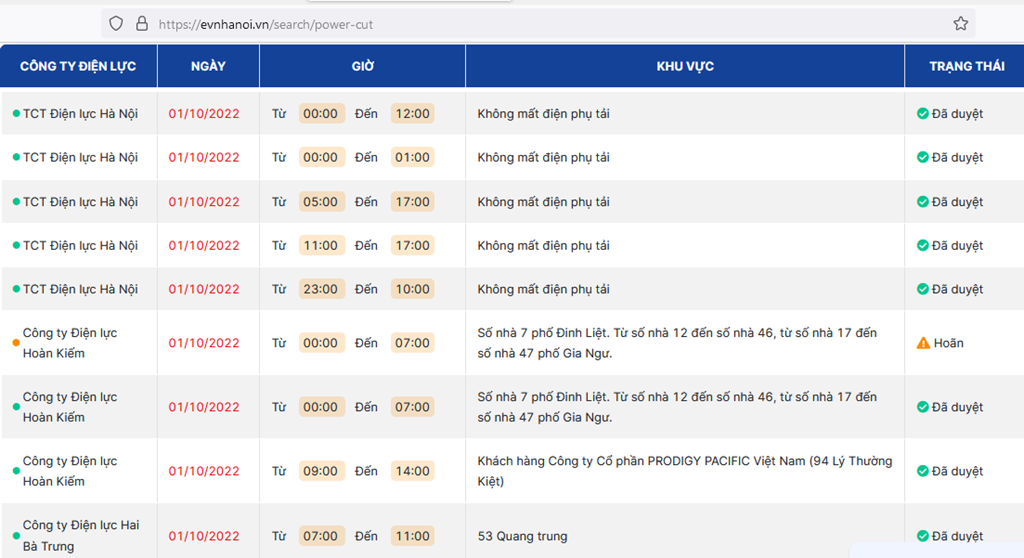Click Không mất điện phụ tải in 05:00 row
Image resolution: width=1024 pixels, height=558 pixels.
(x=543, y=202)
